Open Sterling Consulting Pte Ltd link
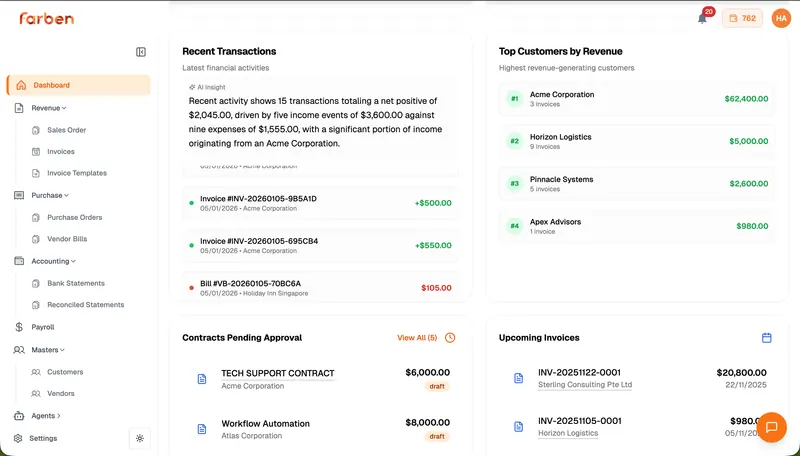 pyautogui.click(x=585, y=385)
